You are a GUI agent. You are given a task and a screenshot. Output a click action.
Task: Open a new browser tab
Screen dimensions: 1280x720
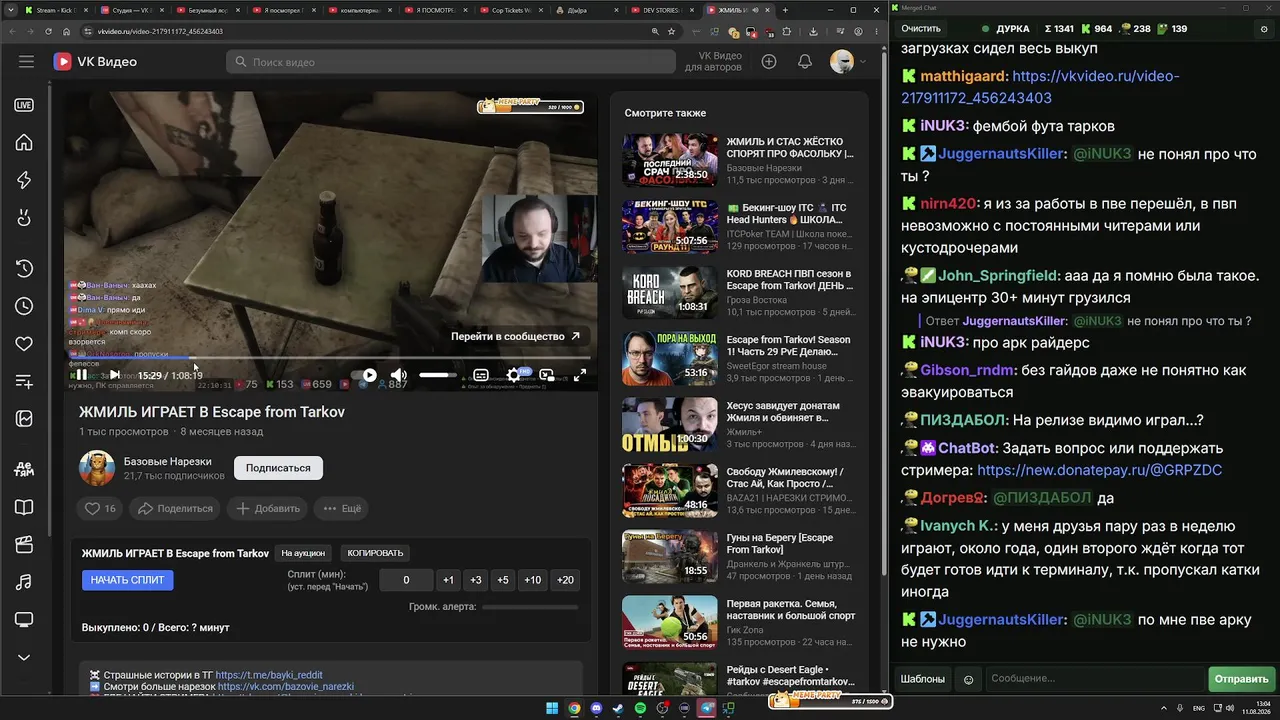pyautogui.click(x=785, y=10)
